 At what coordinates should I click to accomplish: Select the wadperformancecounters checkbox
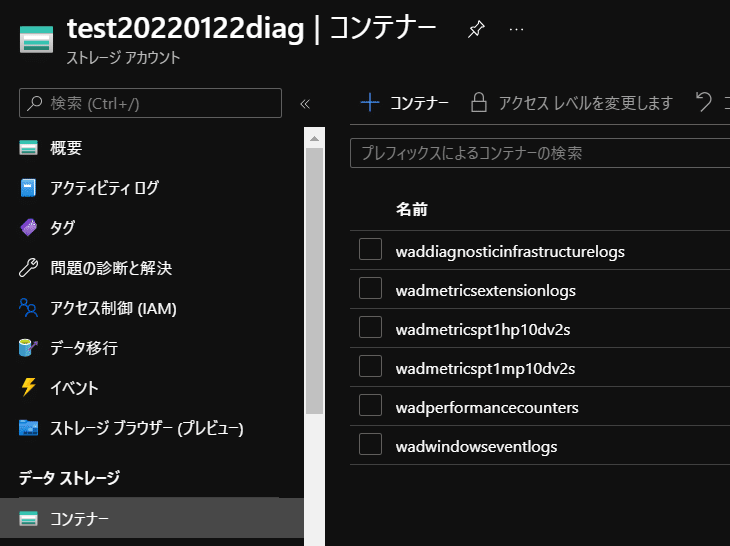(x=370, y=405)
